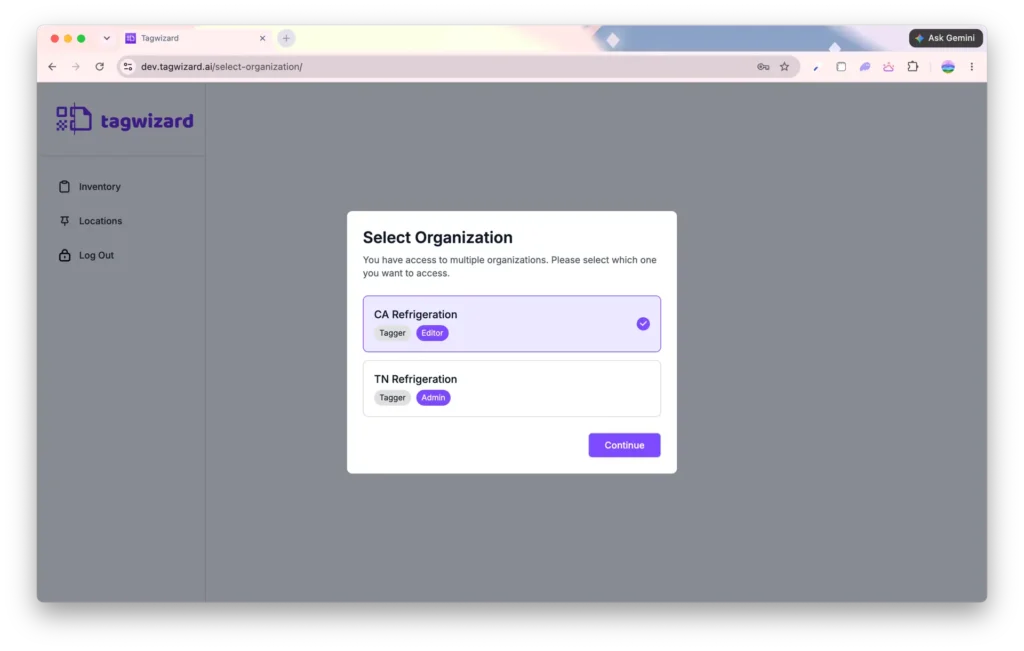
Task: Close the Tagwizard tab
Action: pos(263,39)
